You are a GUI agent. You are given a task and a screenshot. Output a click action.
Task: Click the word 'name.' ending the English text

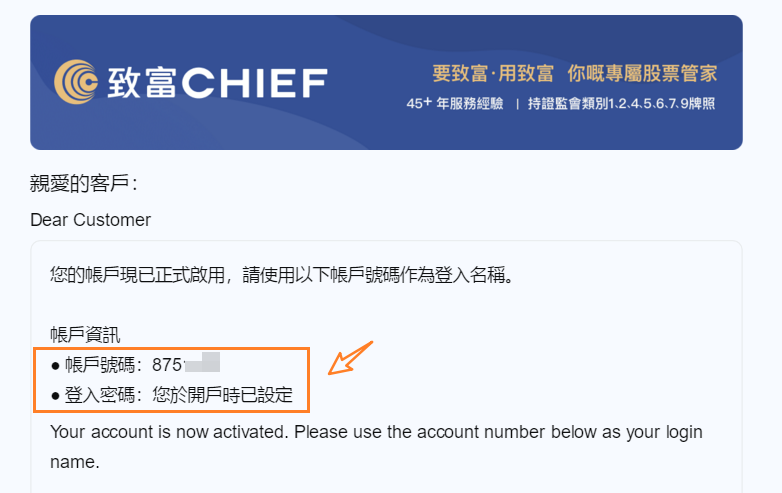[71, 463]
